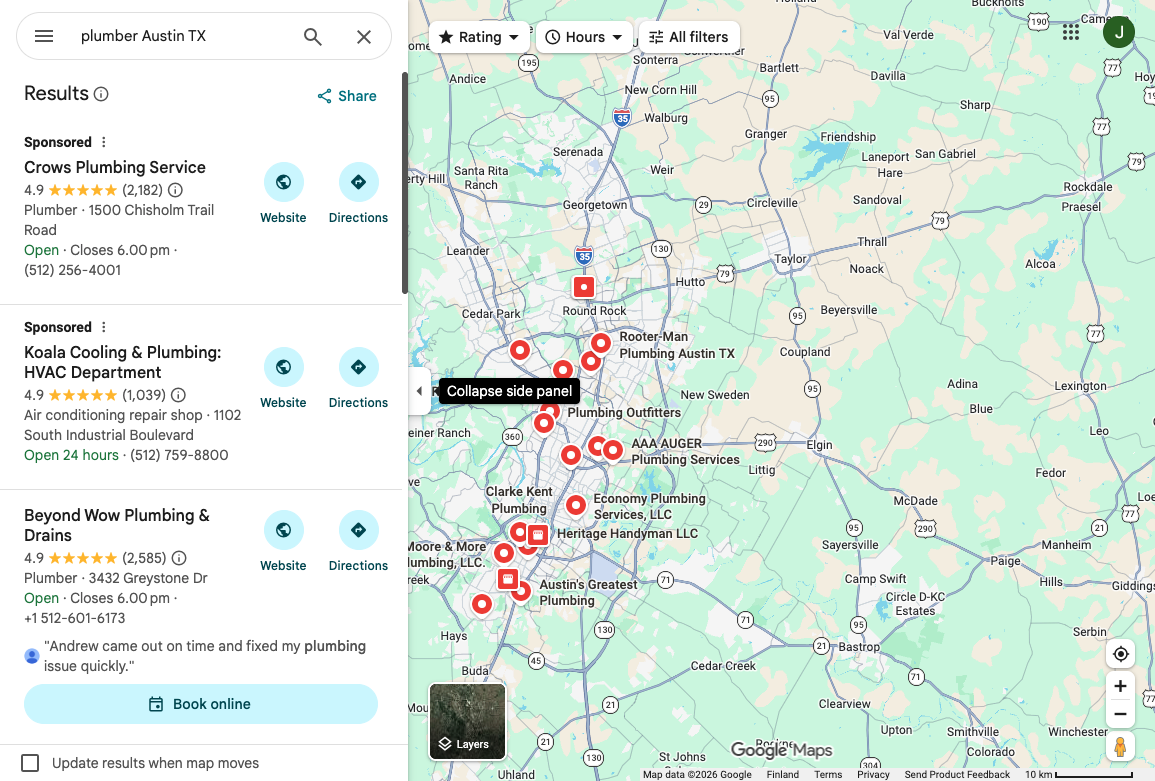The image size is (1155, 781).
Task: Open Sponsored options for Koala Cooling & Plumbing
Action: (104, 327)
